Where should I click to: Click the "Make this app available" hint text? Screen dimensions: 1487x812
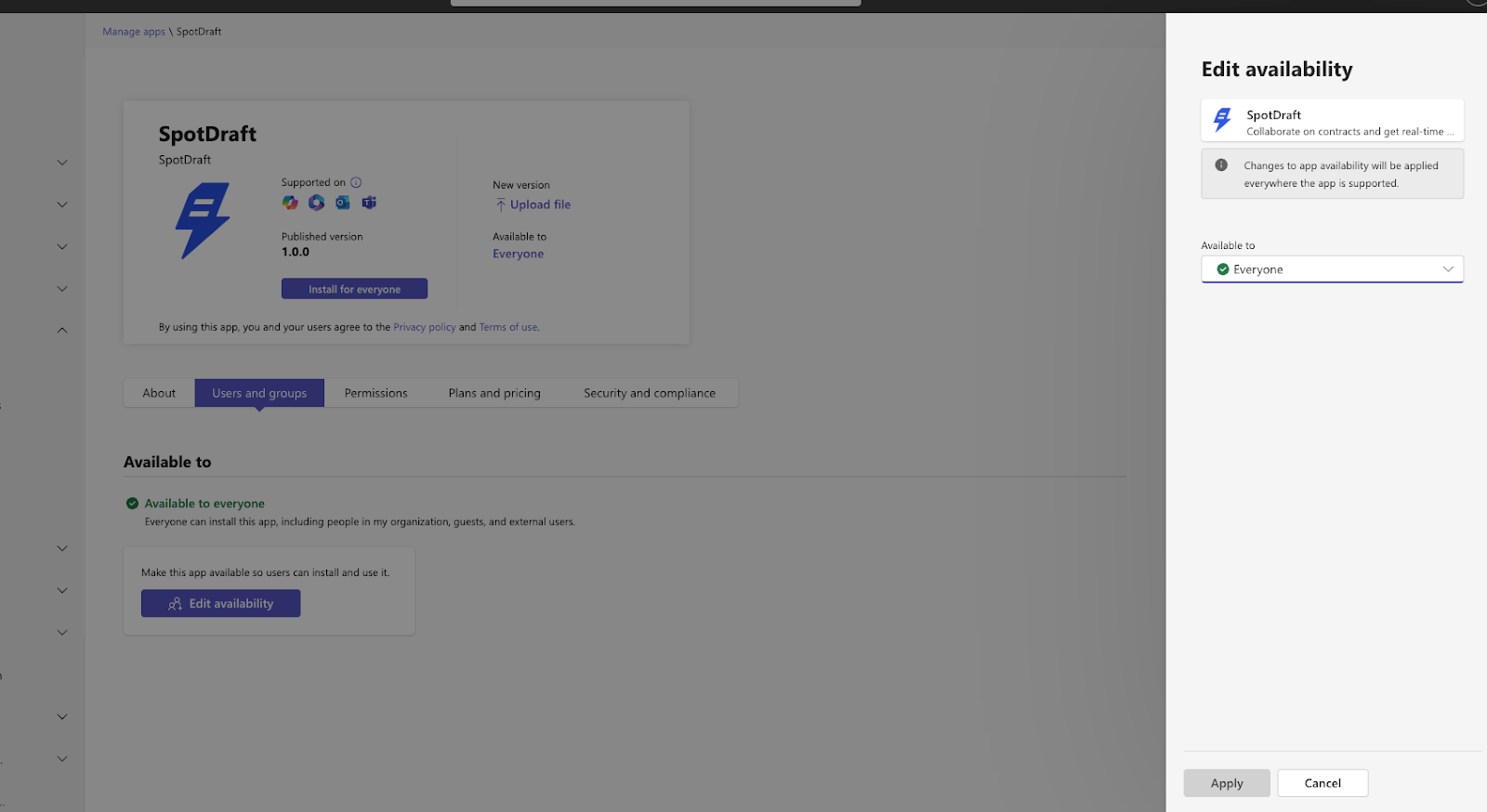265,572
